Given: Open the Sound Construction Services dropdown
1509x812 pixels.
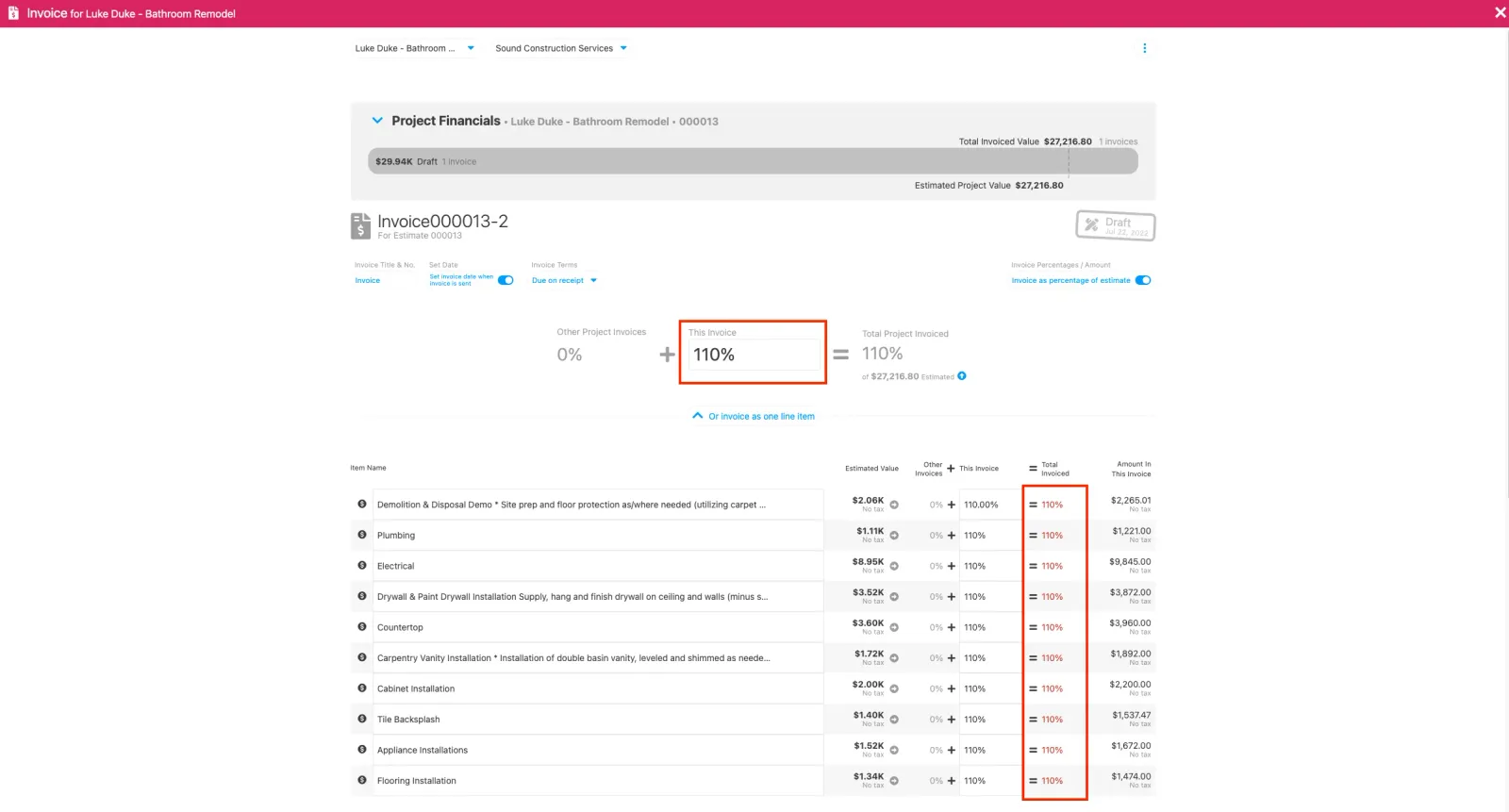Looking at the screenshot, I should point(560,48).
